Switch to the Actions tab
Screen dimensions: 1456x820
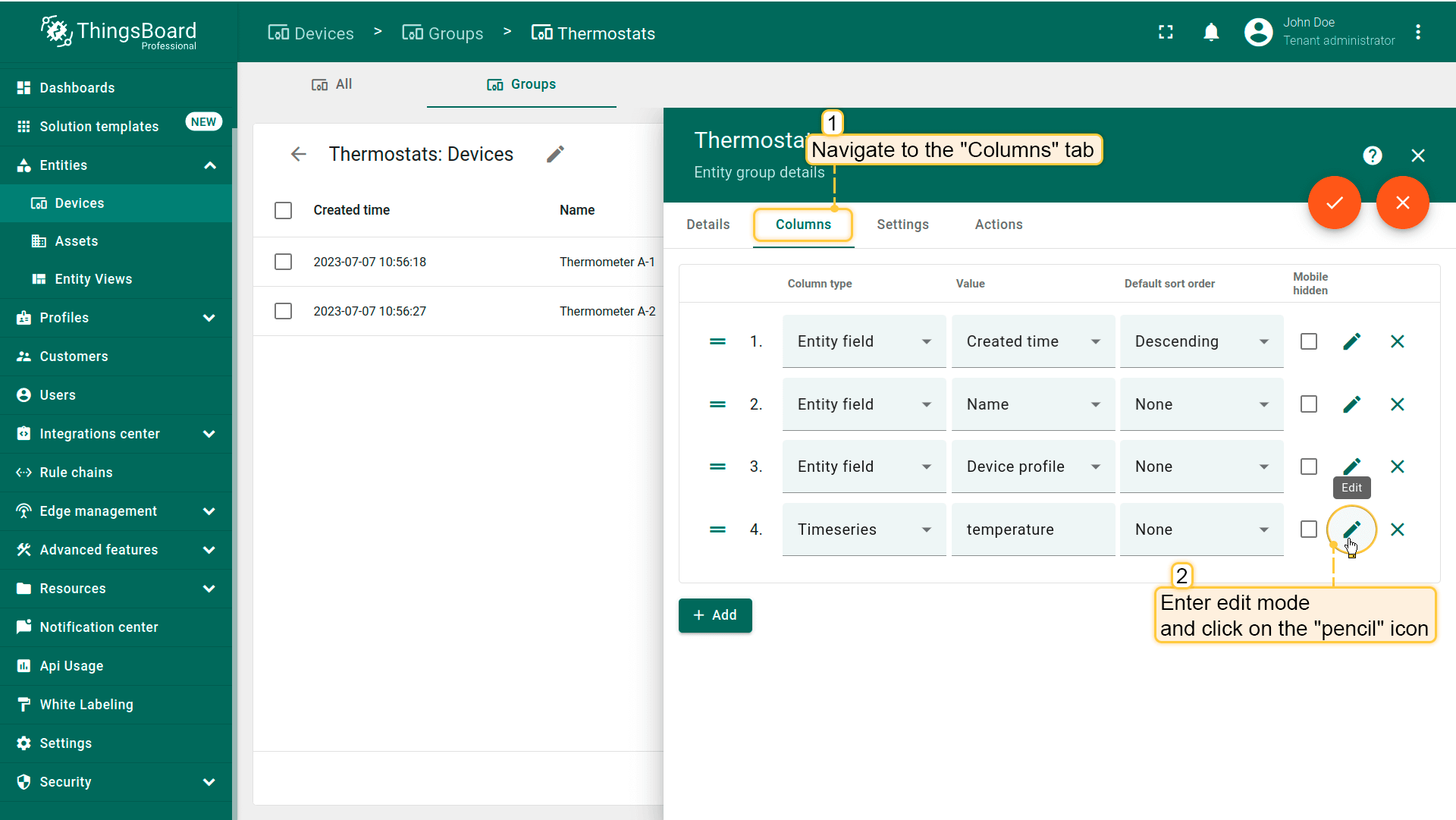[998, 225]
